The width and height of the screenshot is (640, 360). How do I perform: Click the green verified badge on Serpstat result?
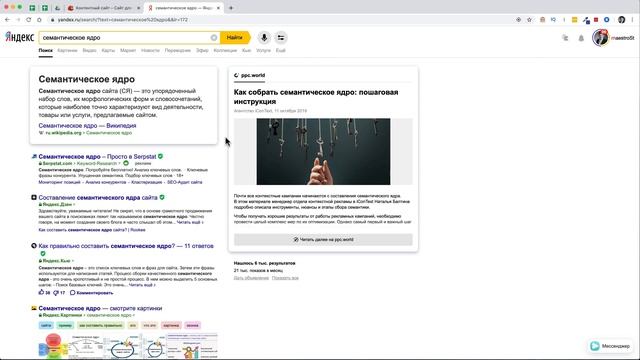pos(160,156)
